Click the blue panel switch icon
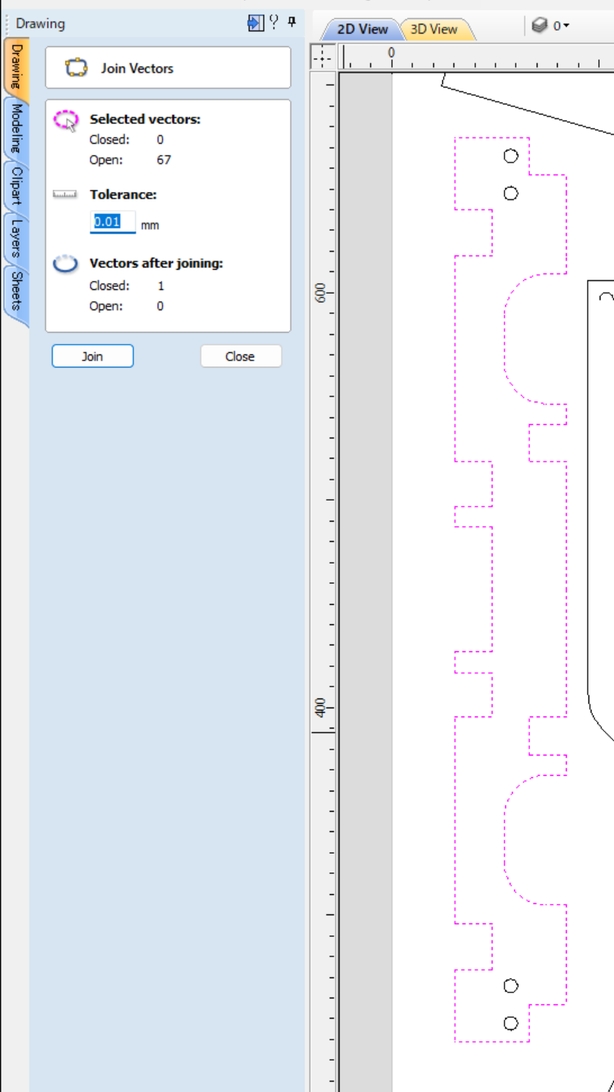Viewport: 614px width, 1092px height. pyautogui.click(x=255, y=23)
